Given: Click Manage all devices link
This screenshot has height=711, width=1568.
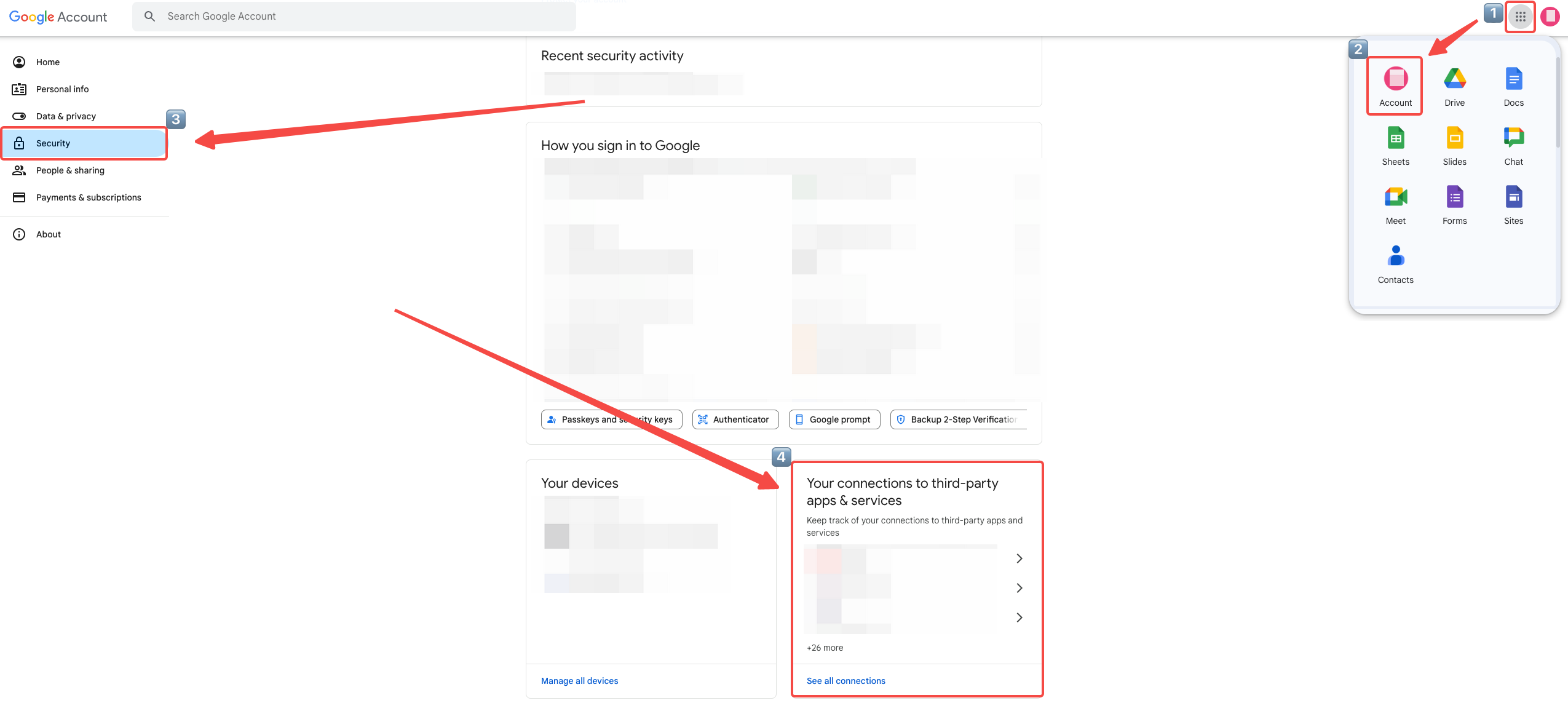Looking at the screenshot, I should pyautogui.click(x=579, y=681).
